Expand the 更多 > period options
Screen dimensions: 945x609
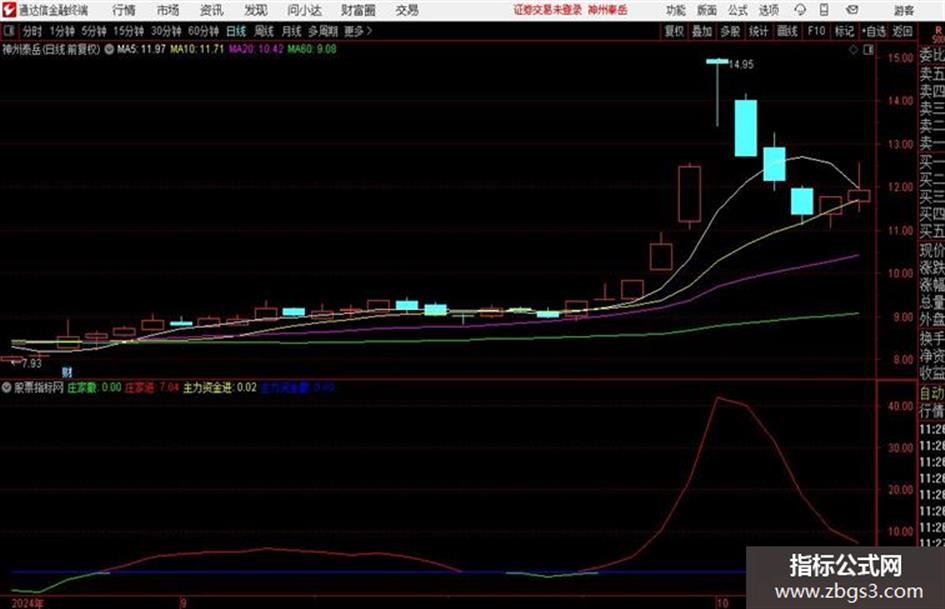pyautogui.click(x=358, y=31)
